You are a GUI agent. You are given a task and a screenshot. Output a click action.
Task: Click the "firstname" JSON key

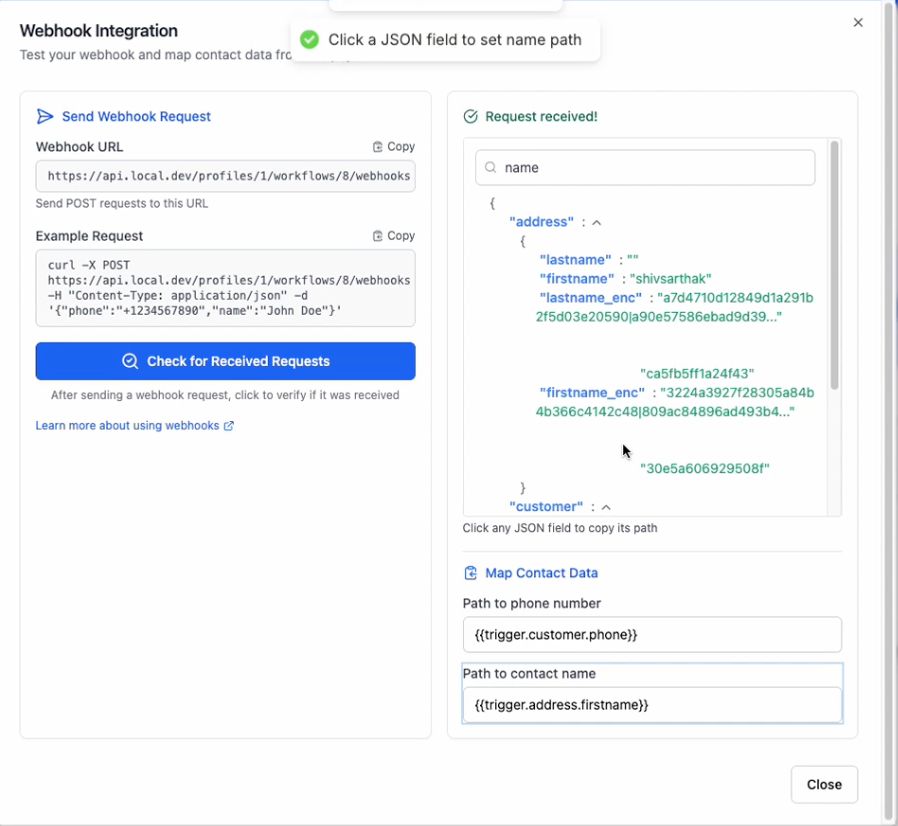tap(577, 278)
